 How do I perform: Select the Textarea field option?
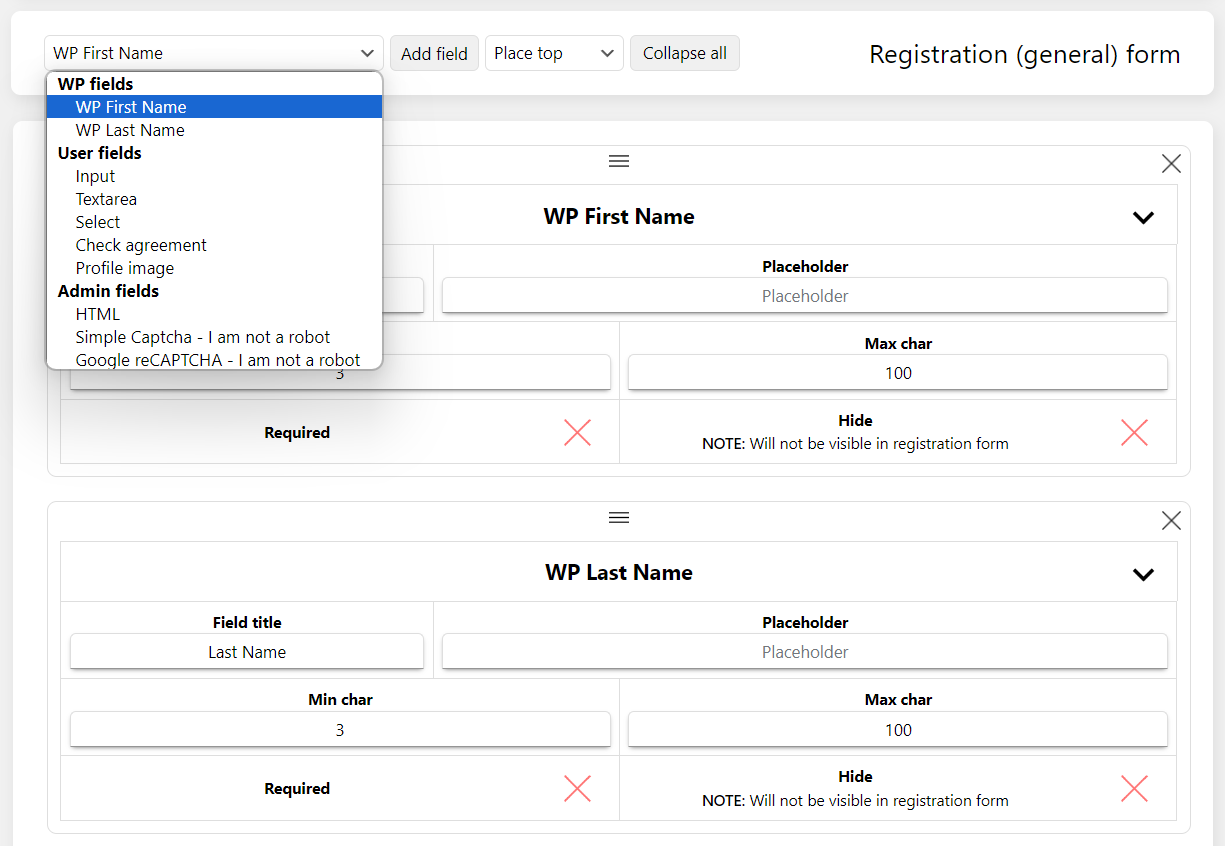point(214,199)
